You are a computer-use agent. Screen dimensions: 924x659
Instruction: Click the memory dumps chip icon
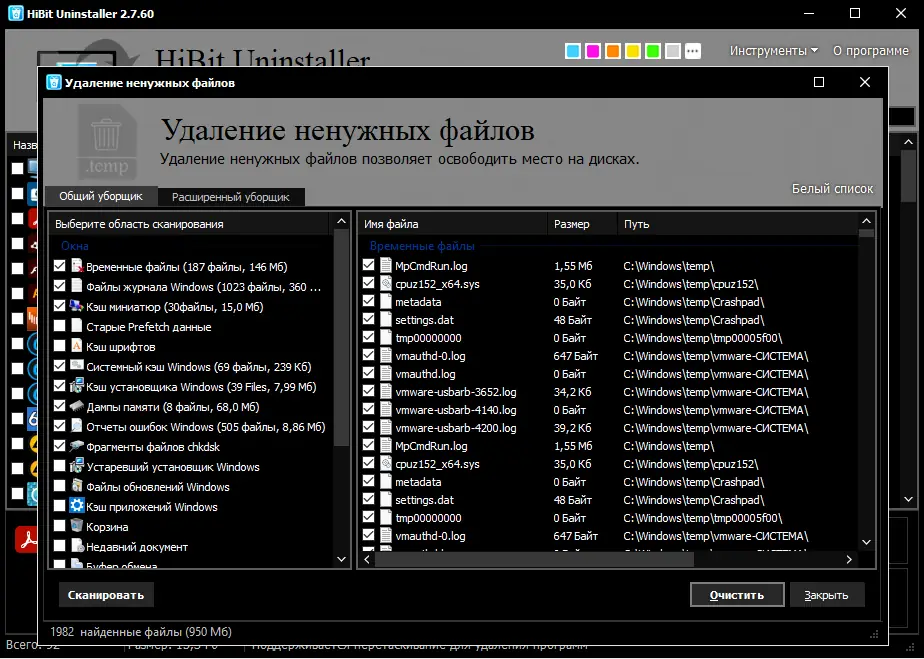tap(77, 406)
